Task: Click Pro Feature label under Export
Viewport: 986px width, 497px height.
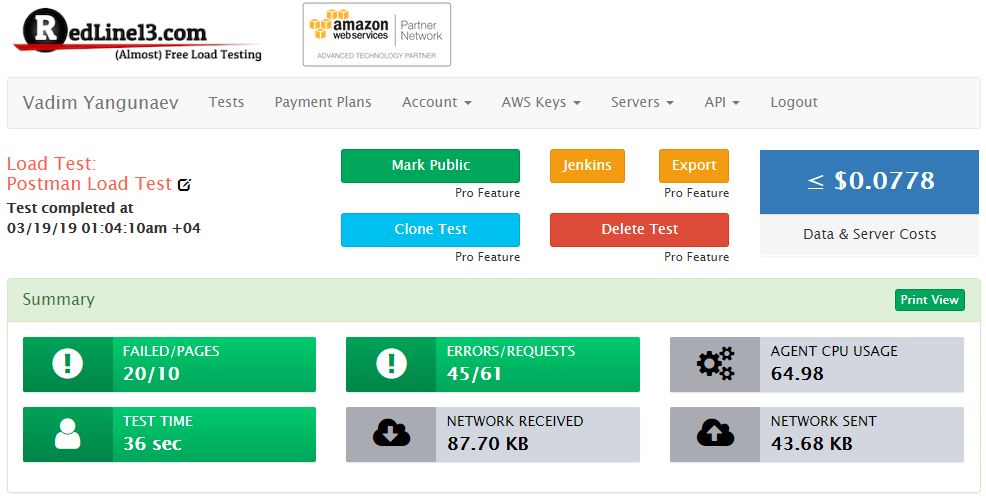Action: point(697,193)
